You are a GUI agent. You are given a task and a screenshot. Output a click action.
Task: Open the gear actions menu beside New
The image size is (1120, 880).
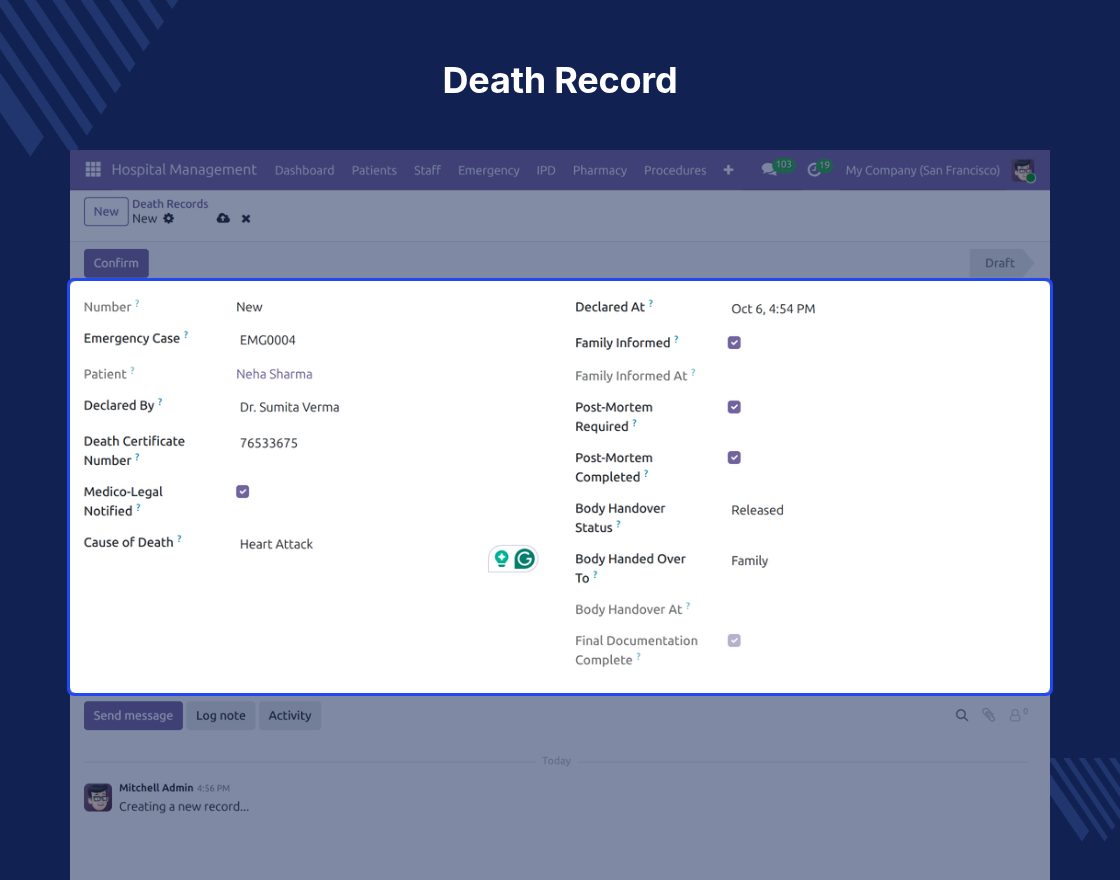pos(169,219)
